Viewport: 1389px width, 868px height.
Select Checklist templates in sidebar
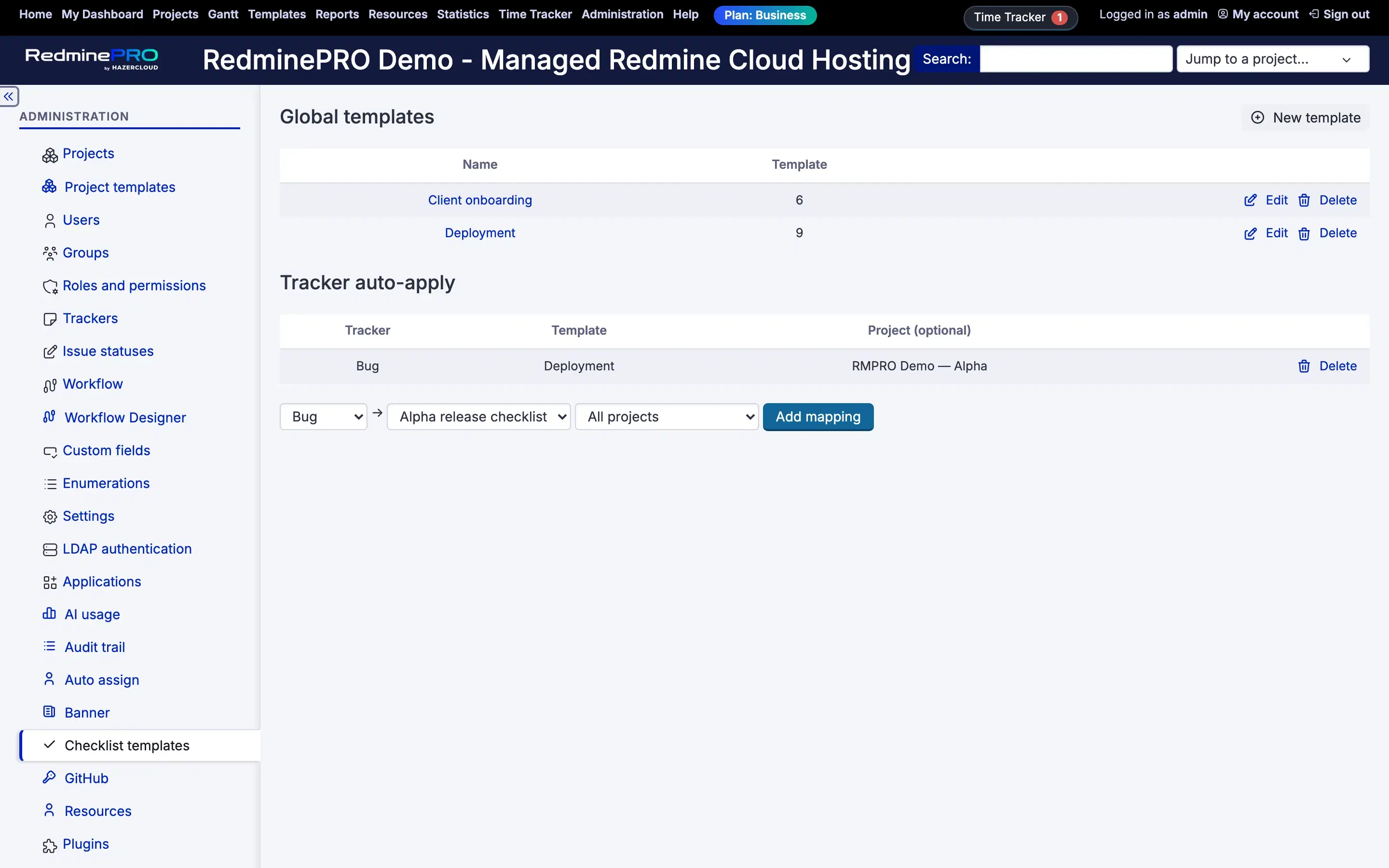pos(140,745)
